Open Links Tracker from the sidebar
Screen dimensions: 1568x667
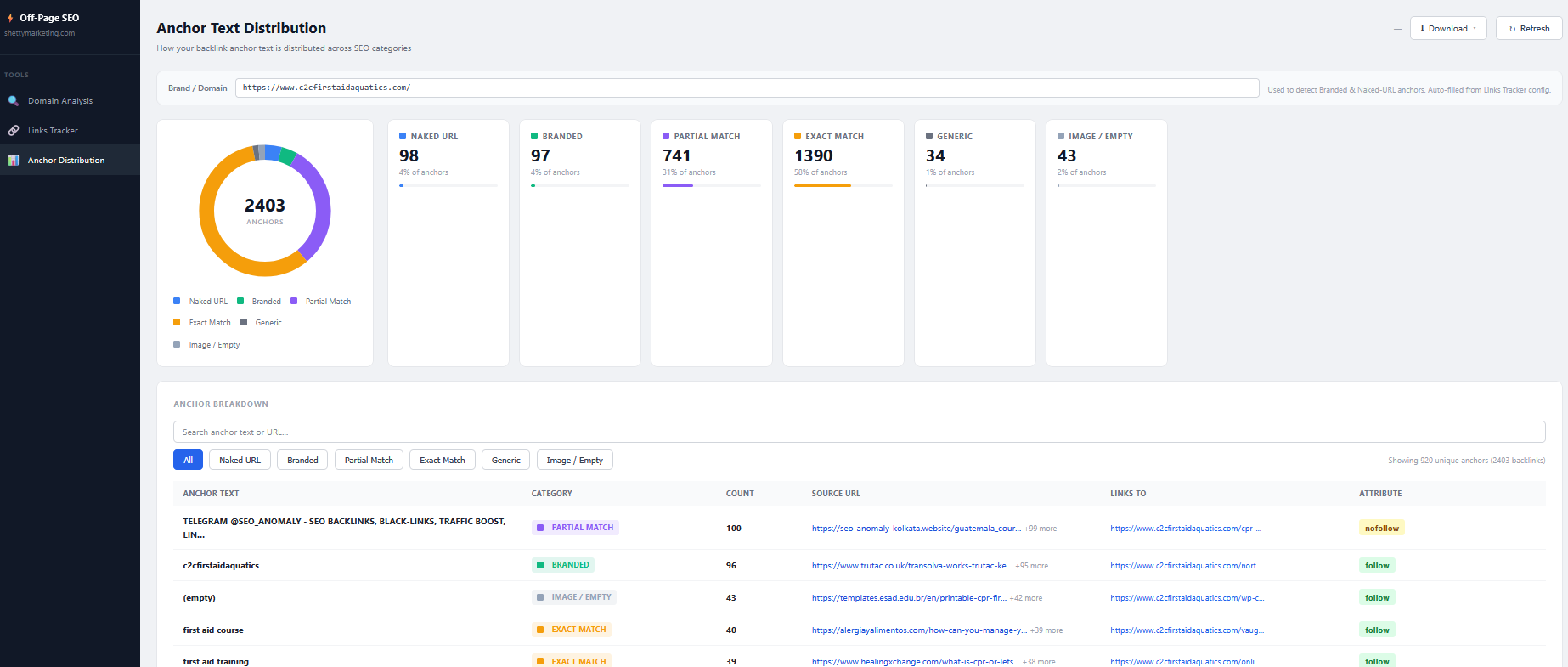53,131
